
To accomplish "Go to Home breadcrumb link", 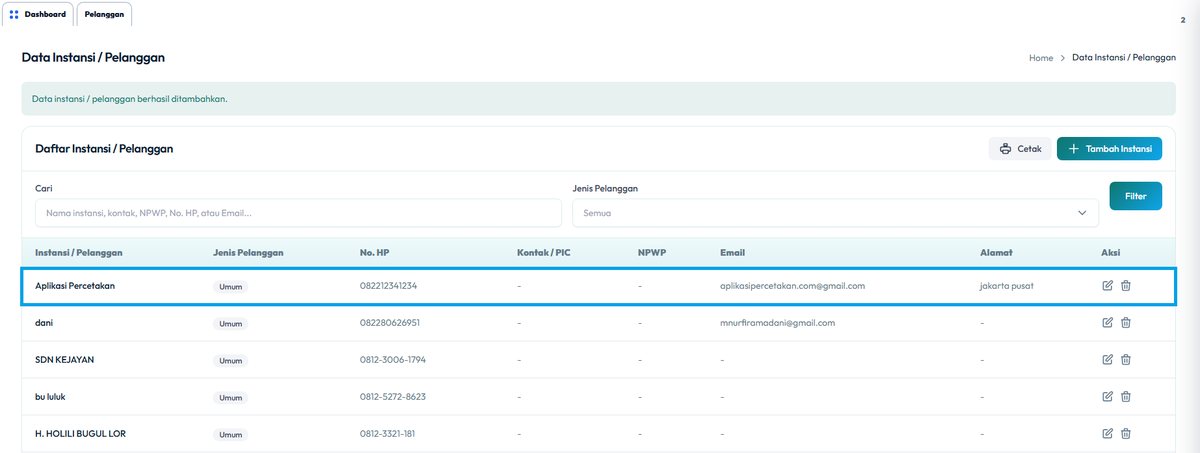I will tap(1041, 58).
